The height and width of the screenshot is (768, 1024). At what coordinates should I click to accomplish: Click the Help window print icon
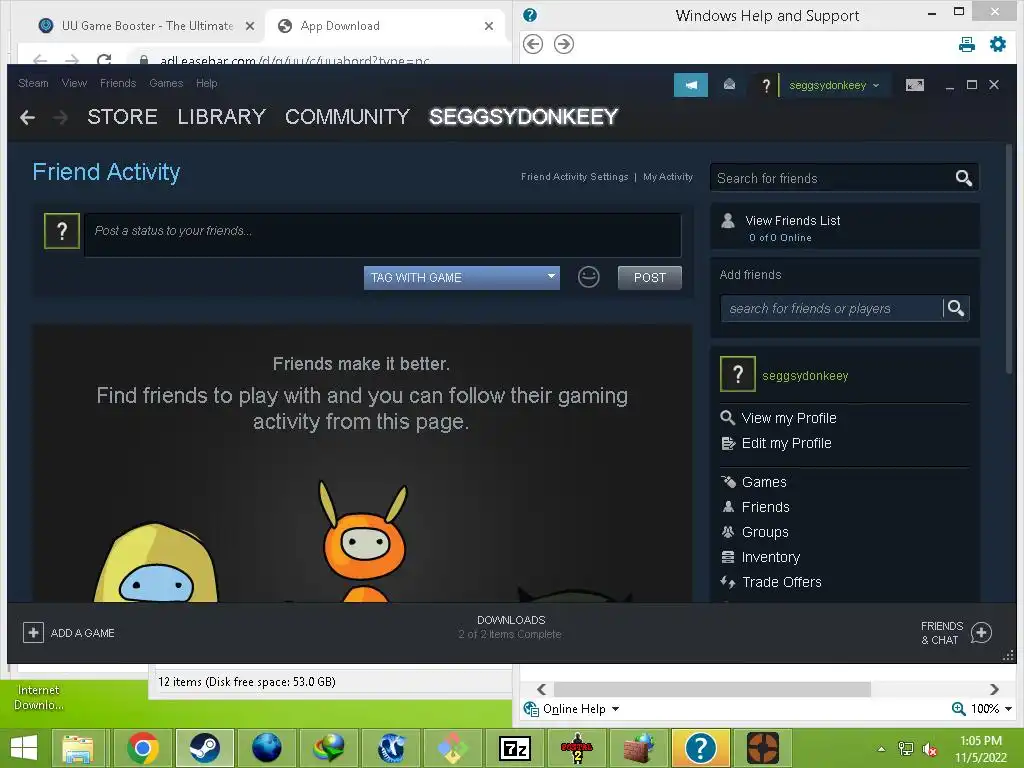pyautogui.click(x=967, y=44)
